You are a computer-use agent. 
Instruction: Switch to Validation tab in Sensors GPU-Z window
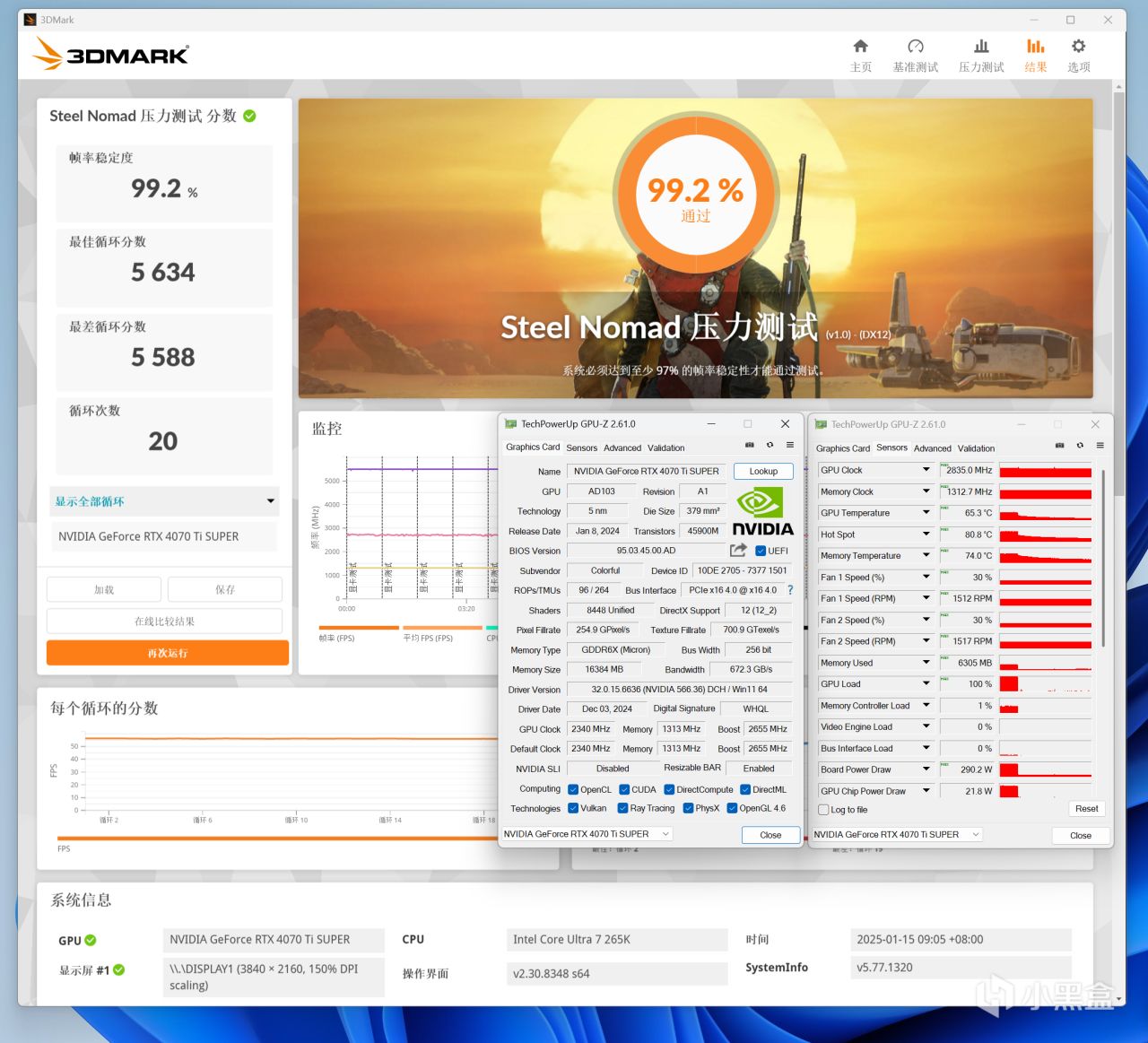point(976,448)
